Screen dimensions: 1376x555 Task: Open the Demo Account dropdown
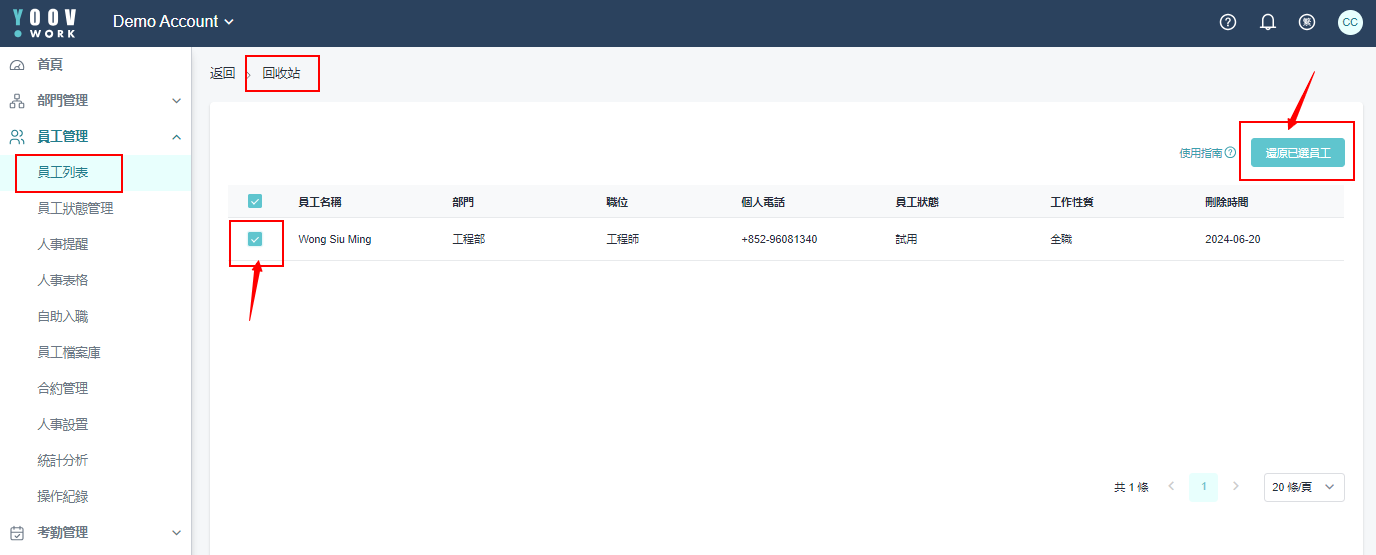point(173,22)
